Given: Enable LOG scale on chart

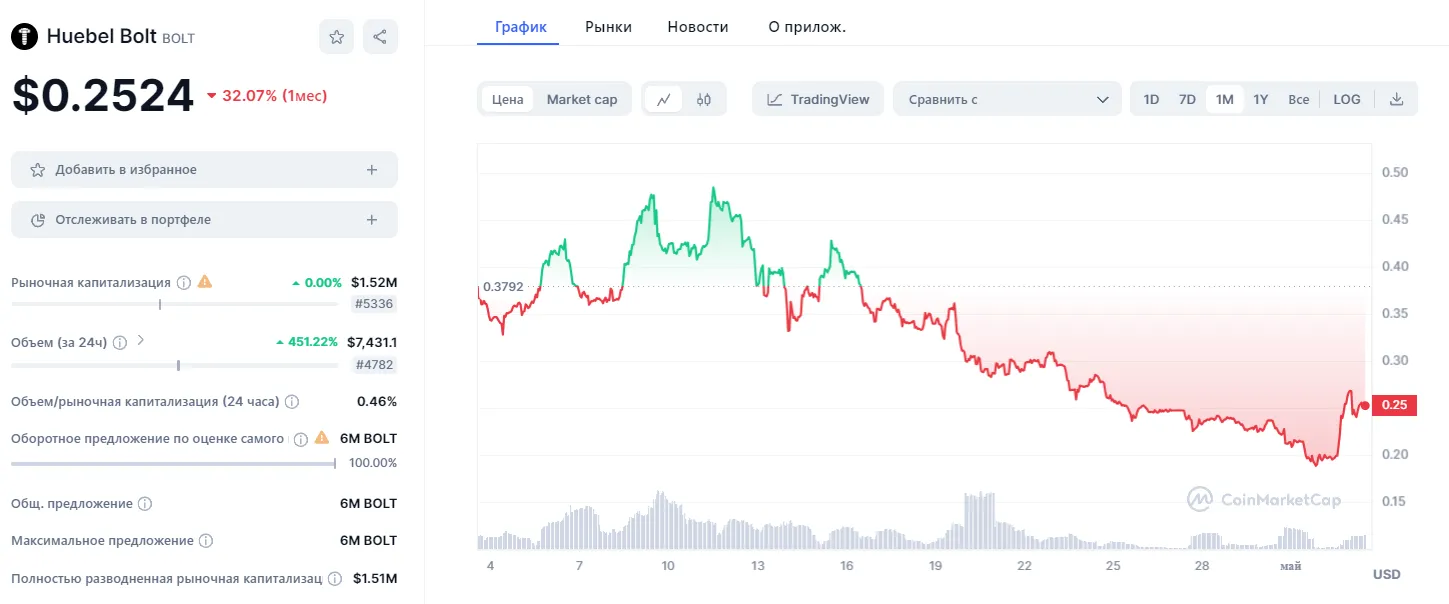Looking at the screenshot, I should coord(1347,99).
